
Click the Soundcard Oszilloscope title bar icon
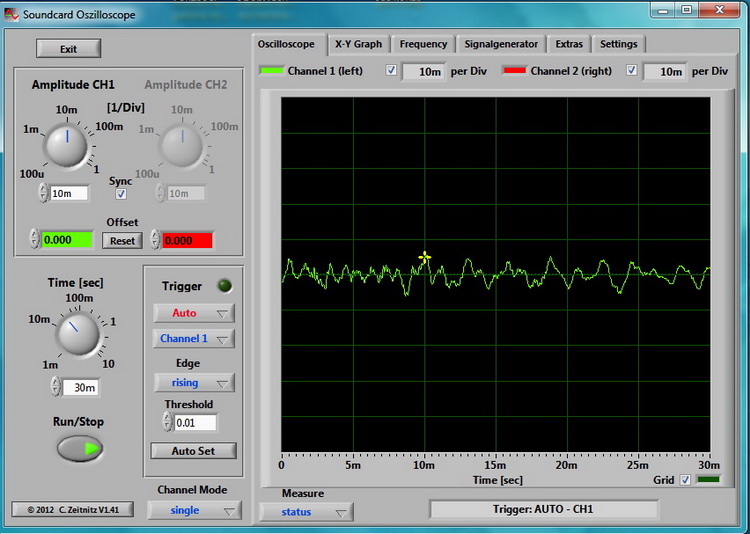(x=12, y=15)
